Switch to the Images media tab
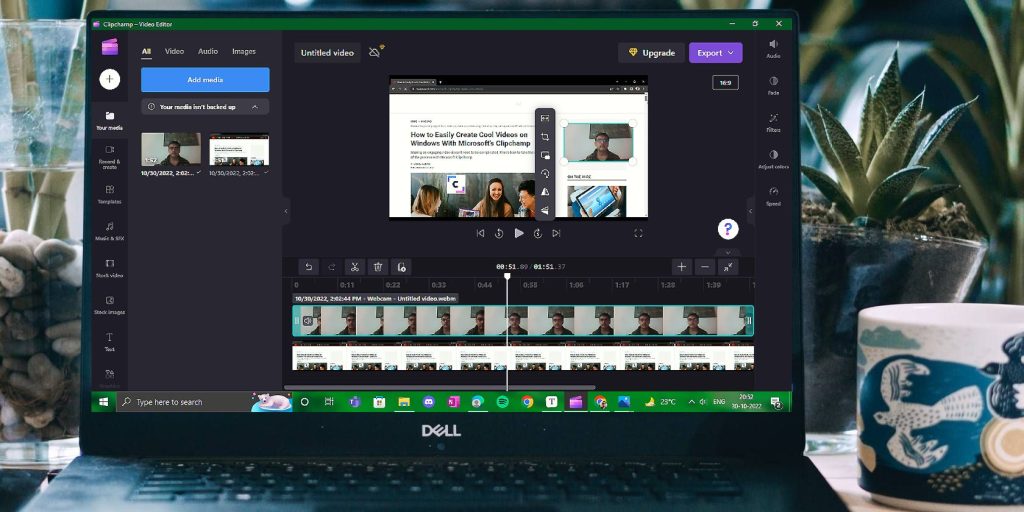Screen dimensions: 1024x512 [x=244, y=52]
